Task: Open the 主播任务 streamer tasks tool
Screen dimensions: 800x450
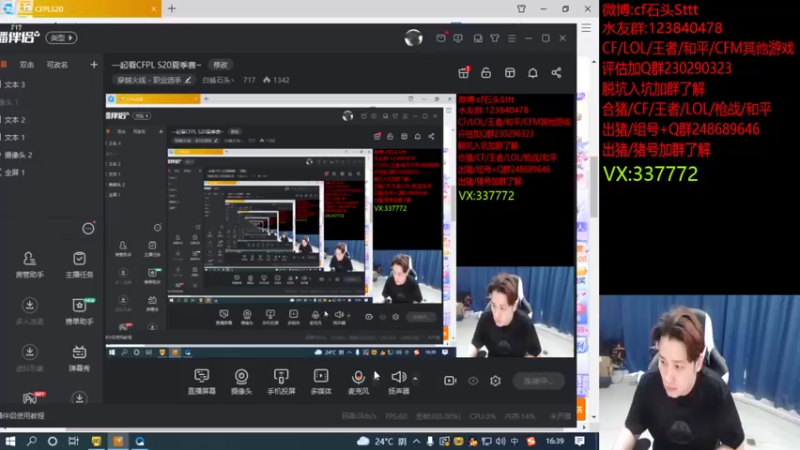Action: click(79, 264)
